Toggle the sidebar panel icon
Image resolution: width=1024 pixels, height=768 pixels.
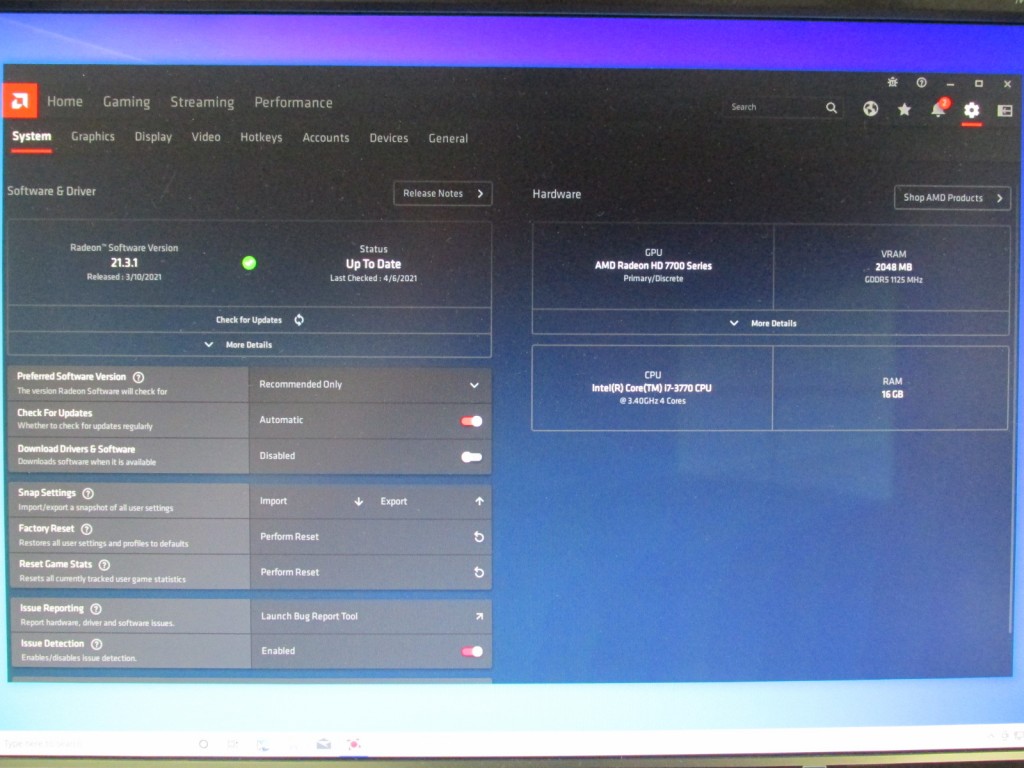pyautogui.click(x=1004, y=111)
